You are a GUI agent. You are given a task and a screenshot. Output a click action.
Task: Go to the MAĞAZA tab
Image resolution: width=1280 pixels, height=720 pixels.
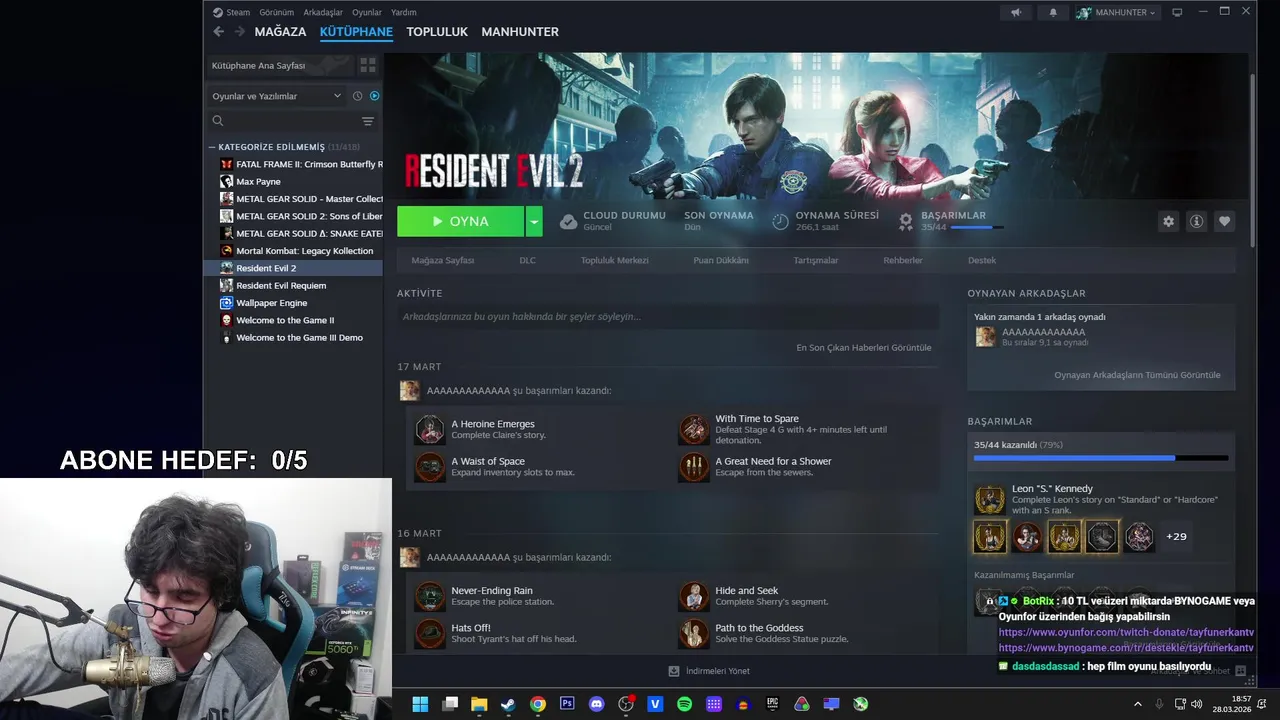point(280,32)
